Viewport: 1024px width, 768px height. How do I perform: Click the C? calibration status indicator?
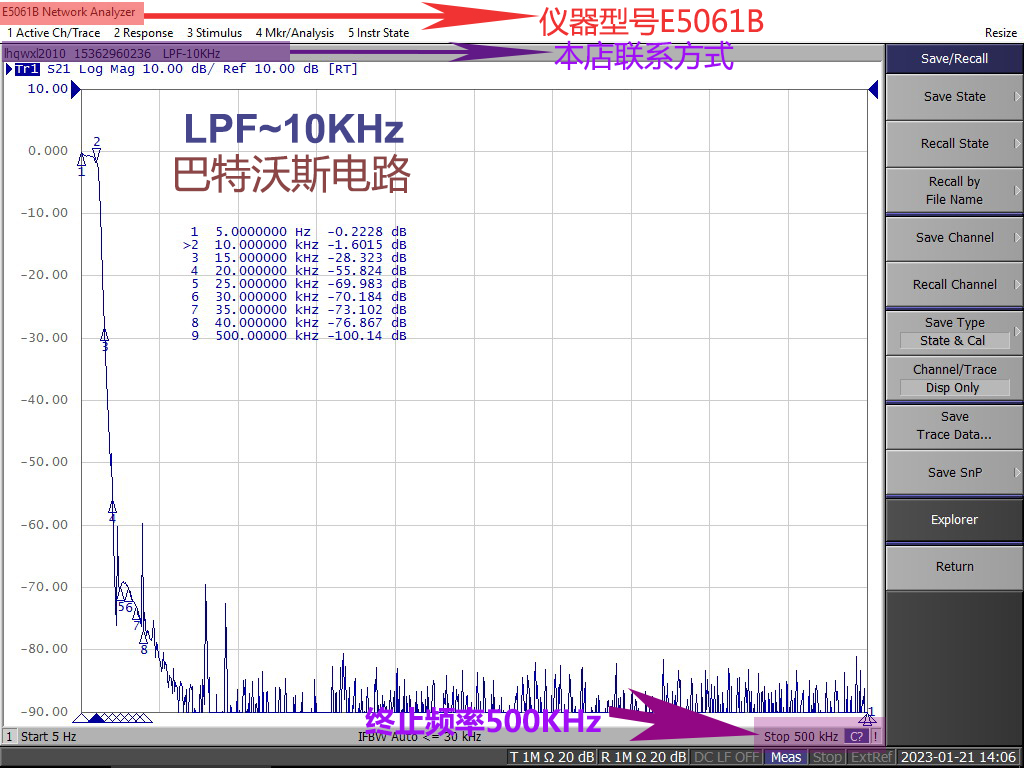[856, 736]
